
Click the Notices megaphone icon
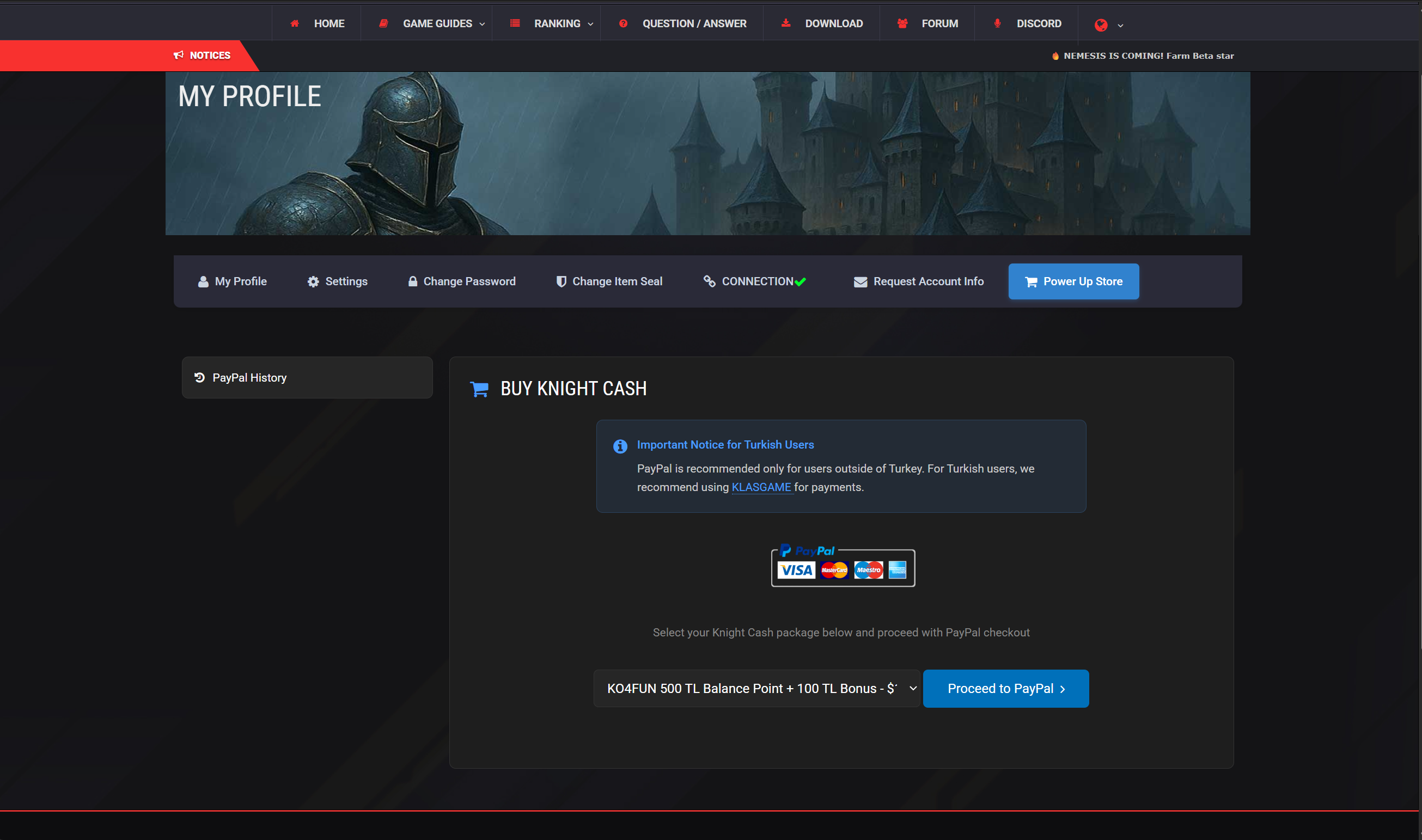point(179,55)
